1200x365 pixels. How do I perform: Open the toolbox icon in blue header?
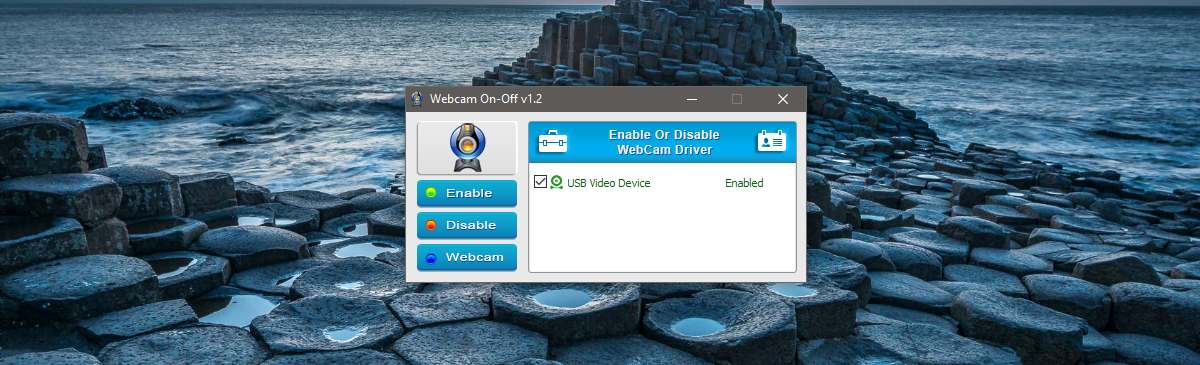point(553,142)
